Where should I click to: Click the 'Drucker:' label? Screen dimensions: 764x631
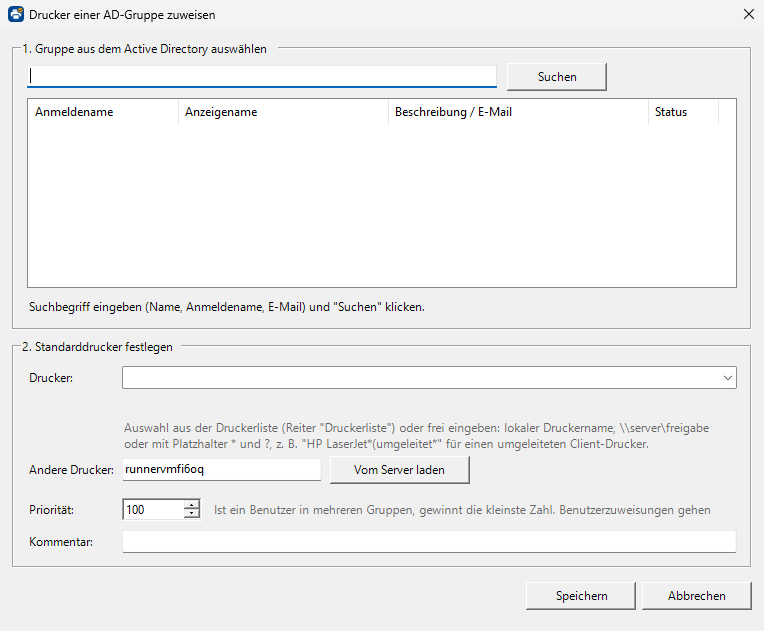coord(51,378)
